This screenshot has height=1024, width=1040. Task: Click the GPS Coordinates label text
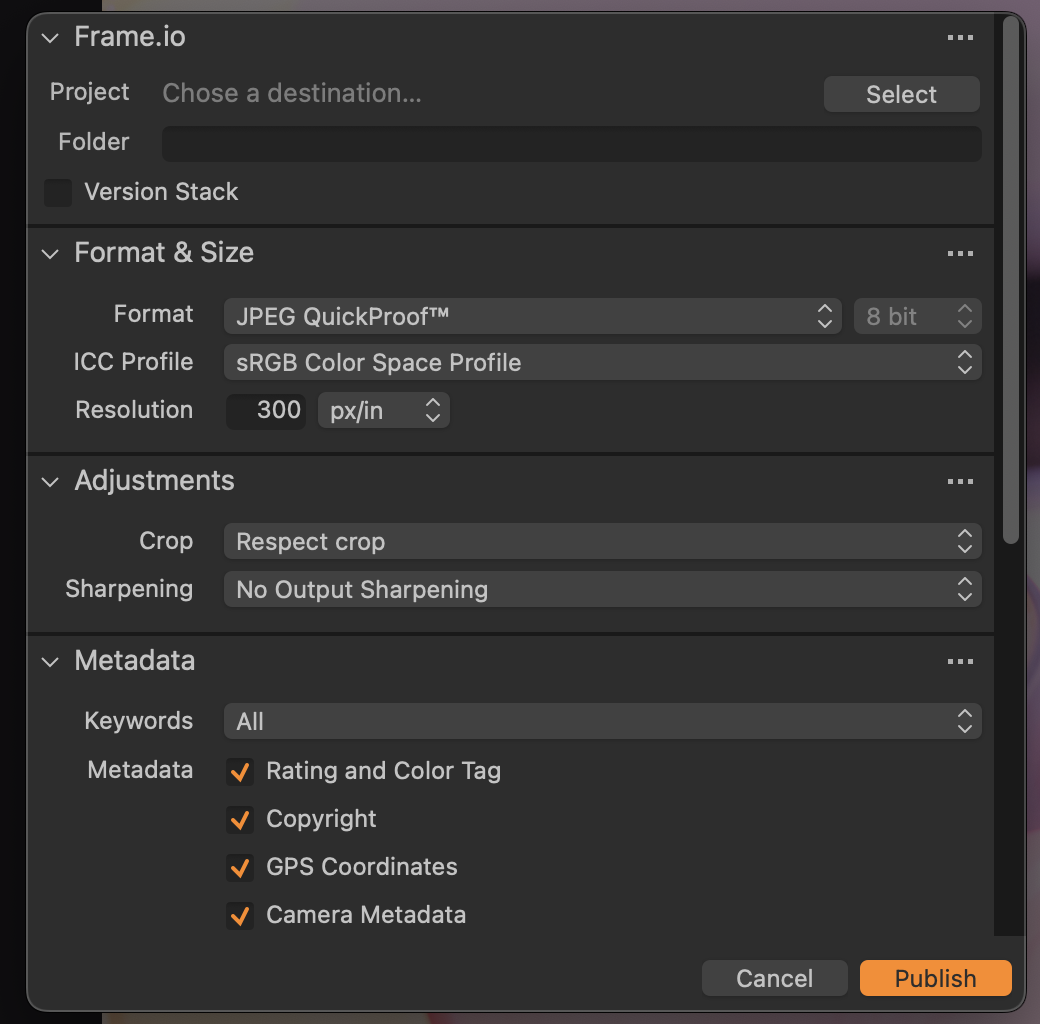click(361, 867)
